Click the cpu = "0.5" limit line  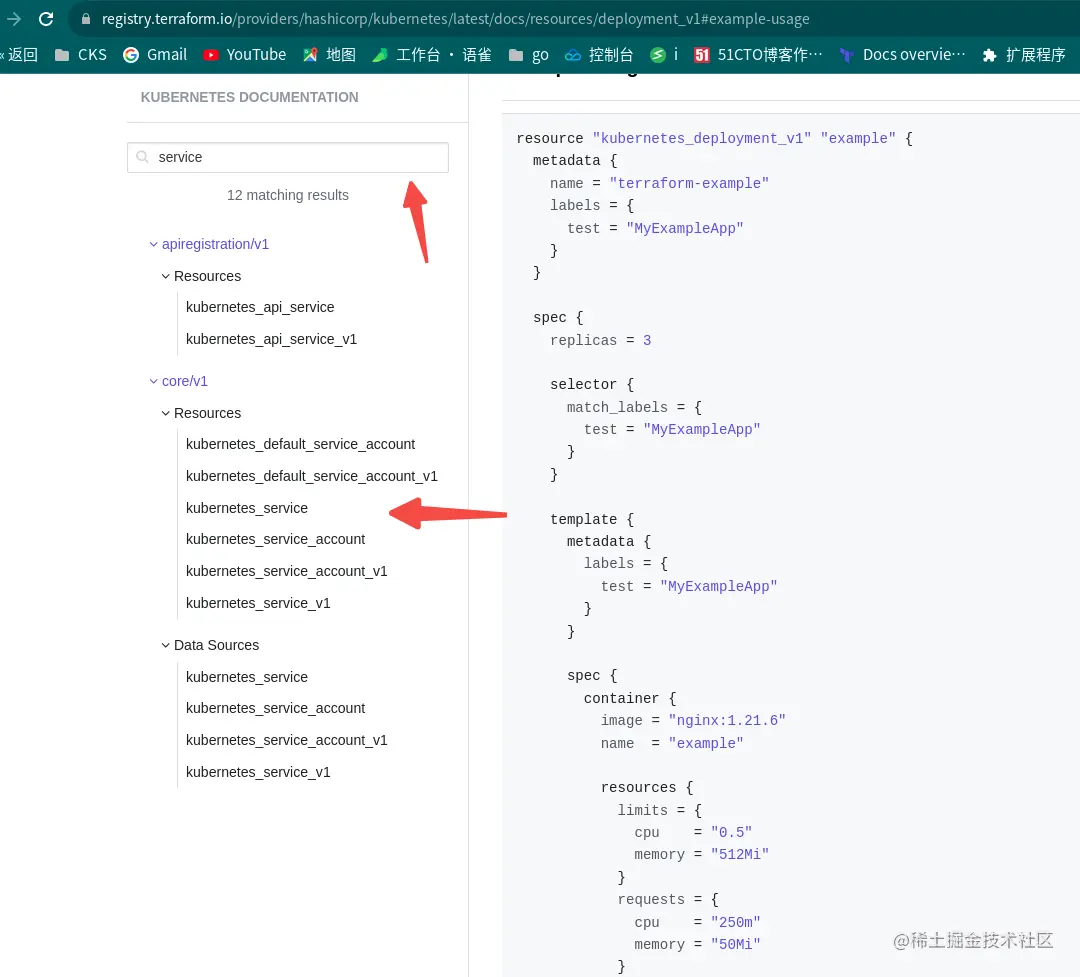pos(693,832)
